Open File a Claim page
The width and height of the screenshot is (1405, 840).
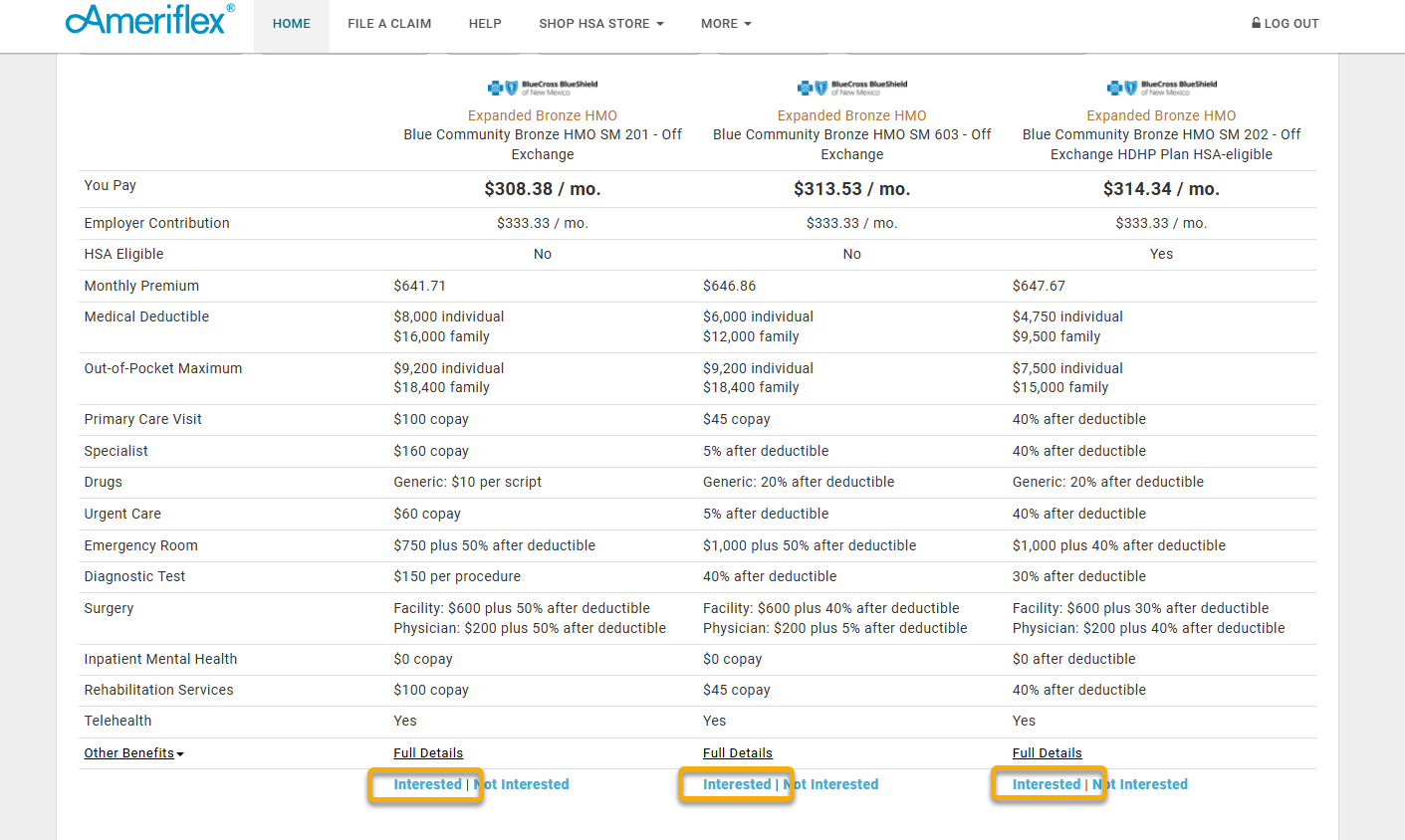click(389, 24)
